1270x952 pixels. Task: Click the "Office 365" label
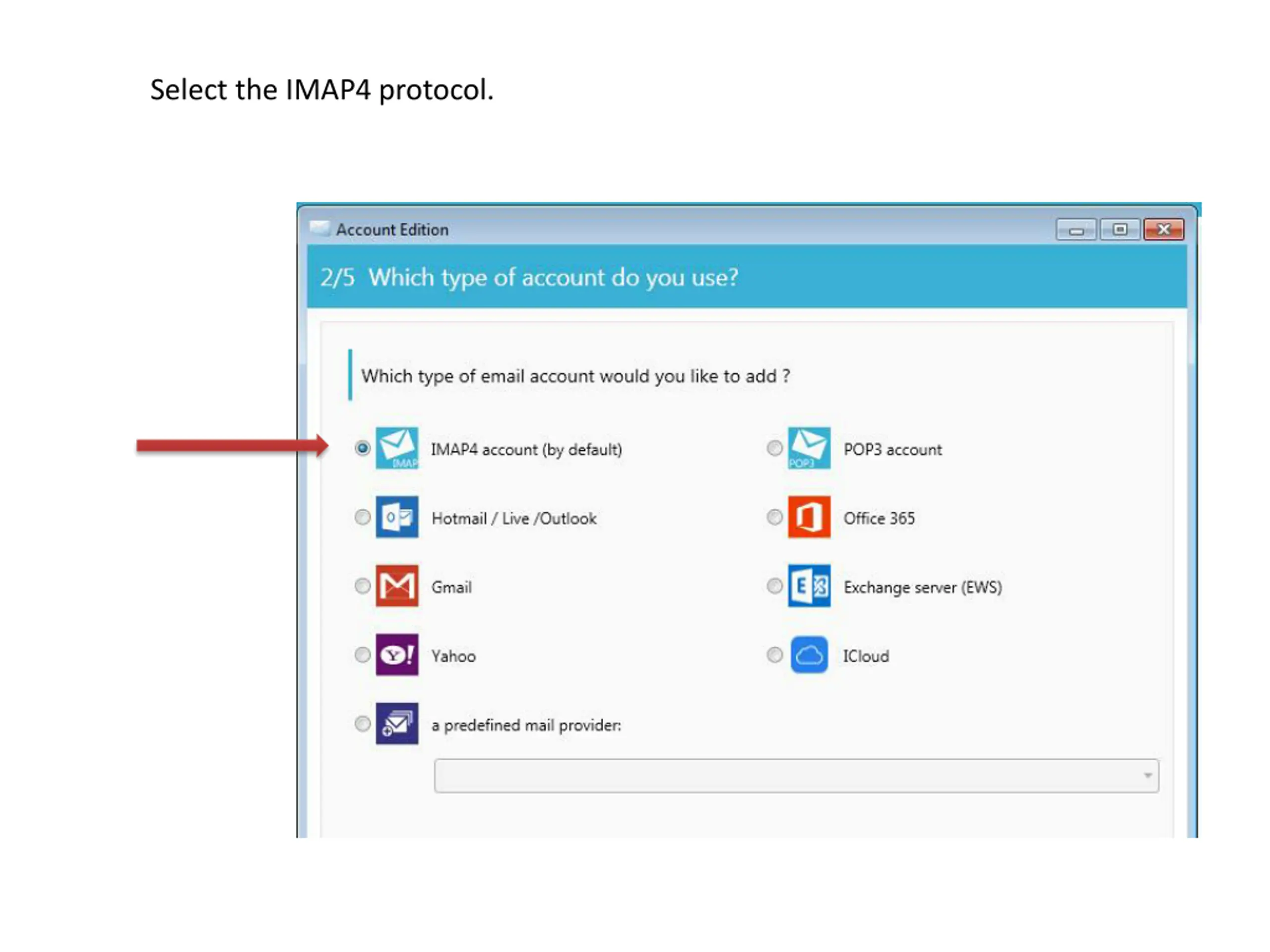click(x=879, y=518)
